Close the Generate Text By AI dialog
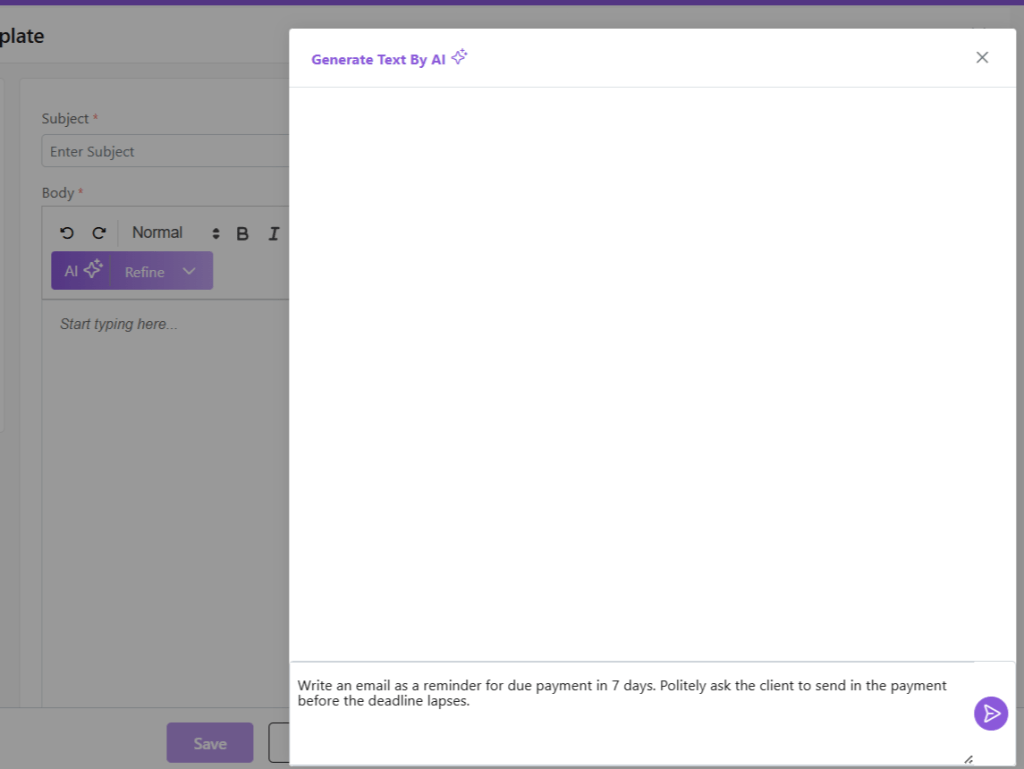 (x=981, y=58)
